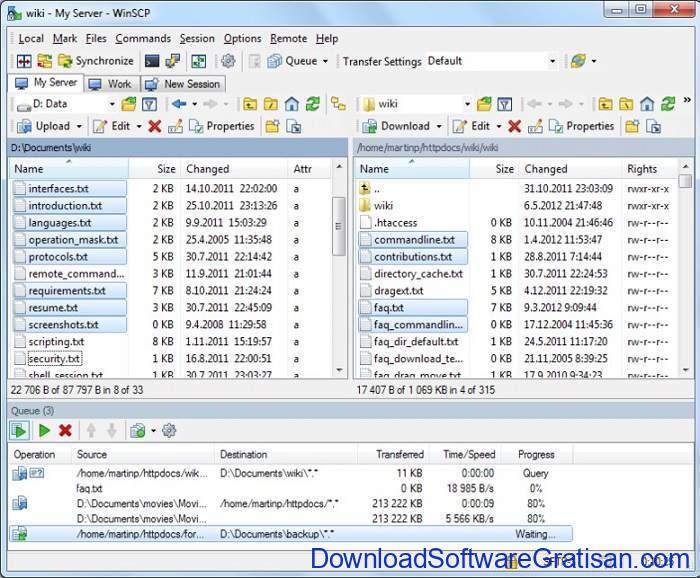
Task: Click the remote panel filter icon
Action: click(x=504, y=104)
